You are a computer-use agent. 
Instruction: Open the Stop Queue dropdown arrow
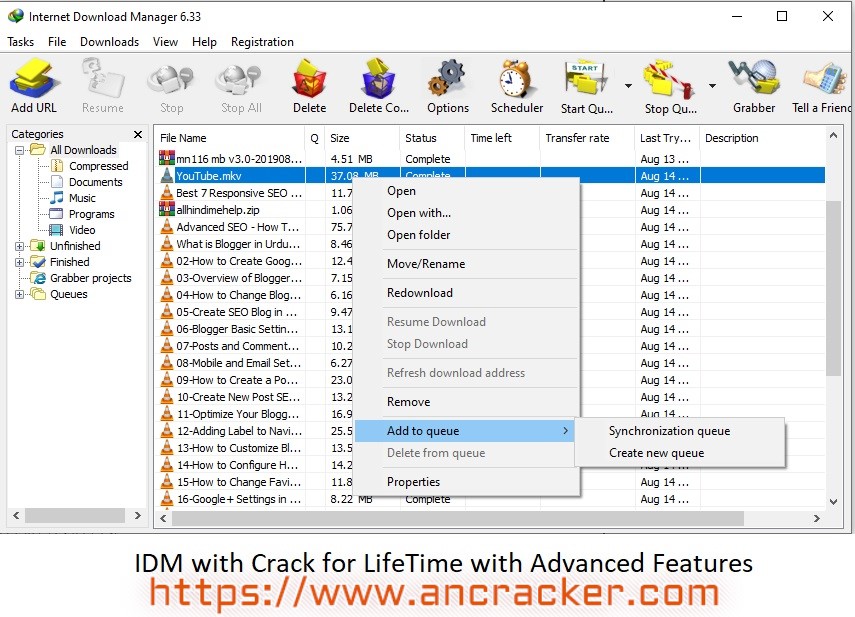coord(712,86)
